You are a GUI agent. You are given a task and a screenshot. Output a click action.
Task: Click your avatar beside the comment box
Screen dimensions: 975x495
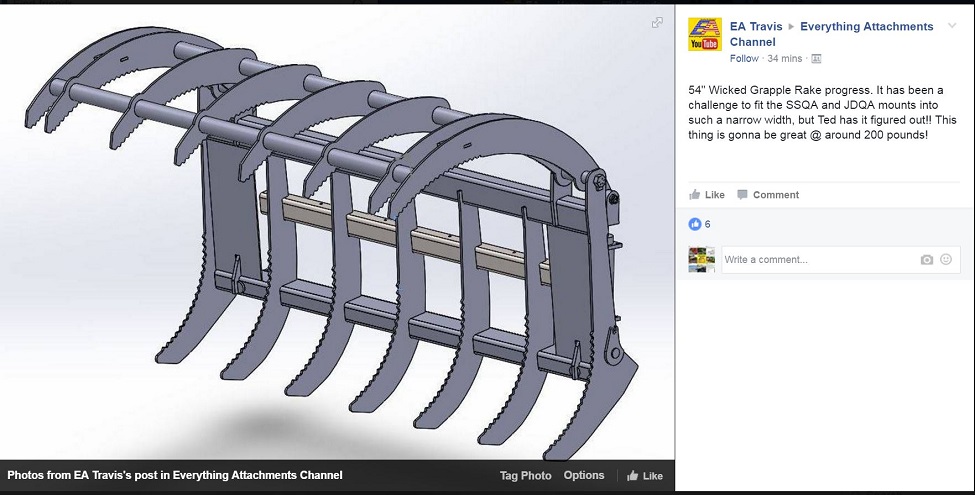702,260
